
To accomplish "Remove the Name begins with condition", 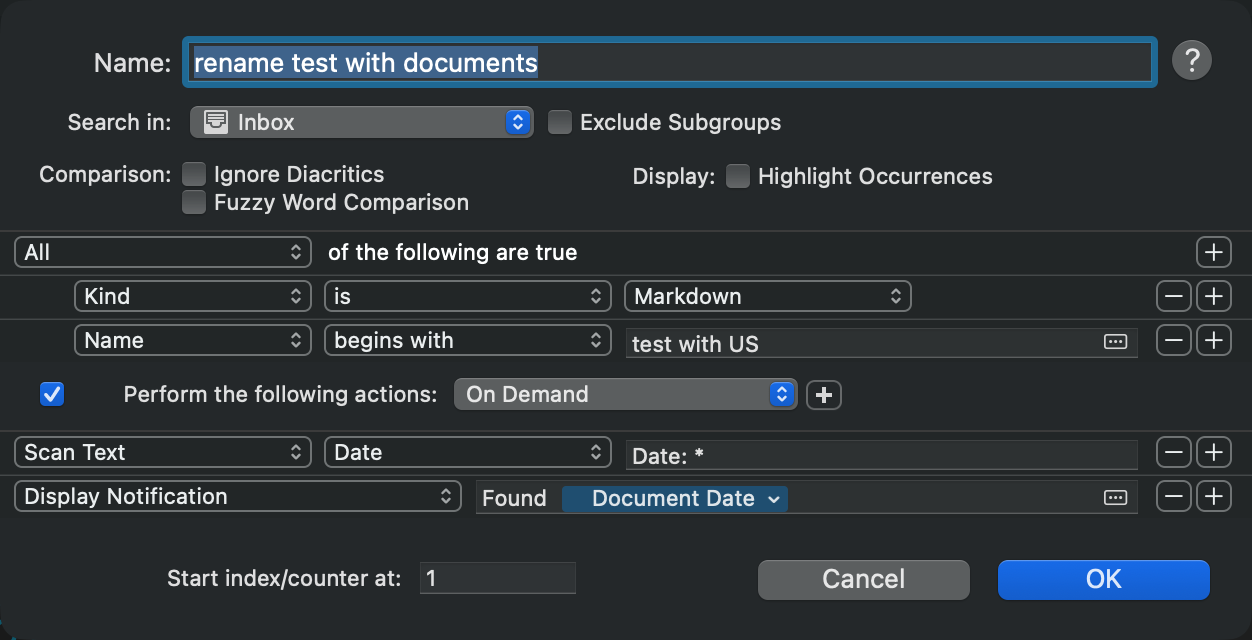I will (x=1173, y=341).
